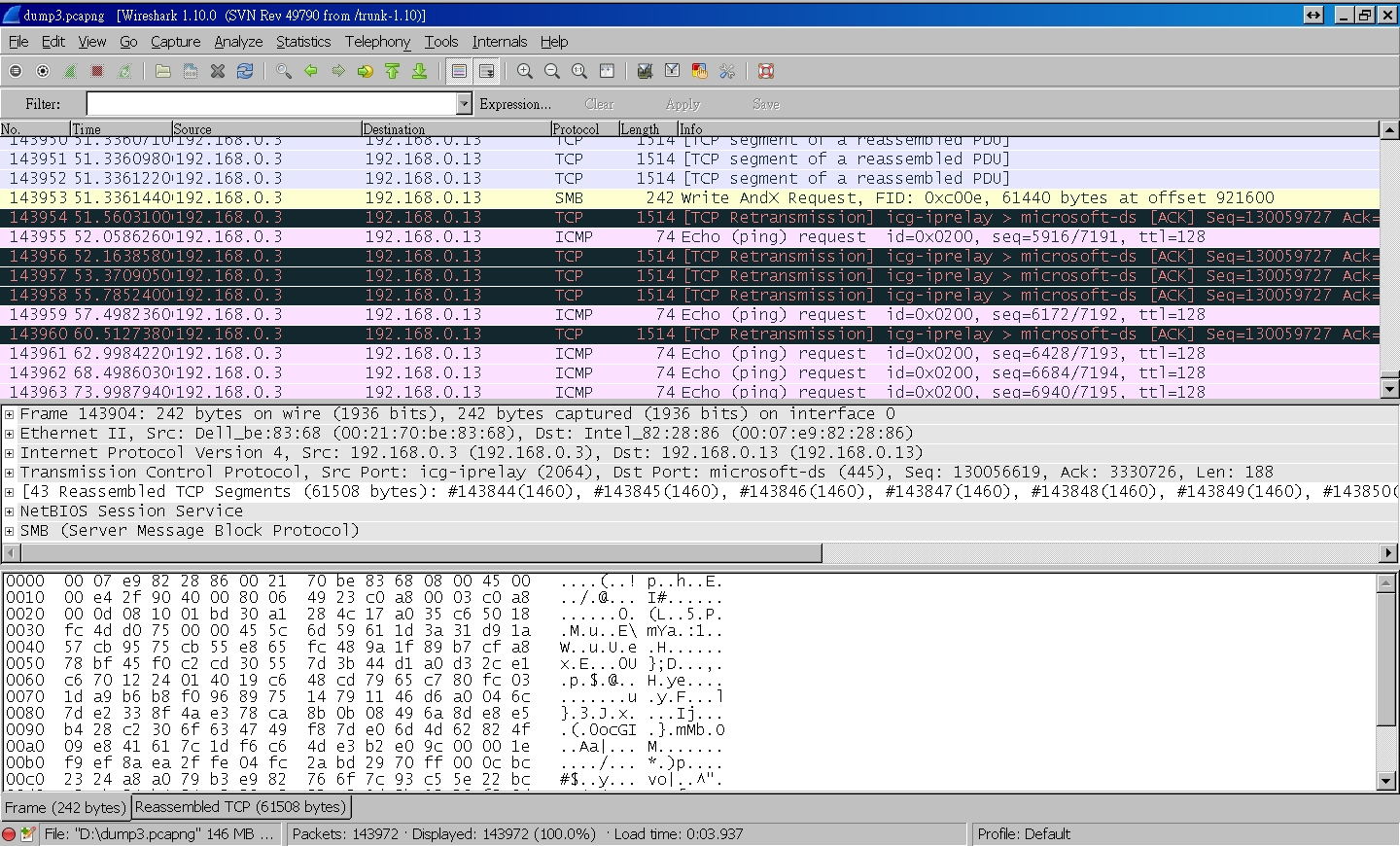
Task: Expand the Ethernet II tree node
Action: pyautogui.click(x=9, y=434)
